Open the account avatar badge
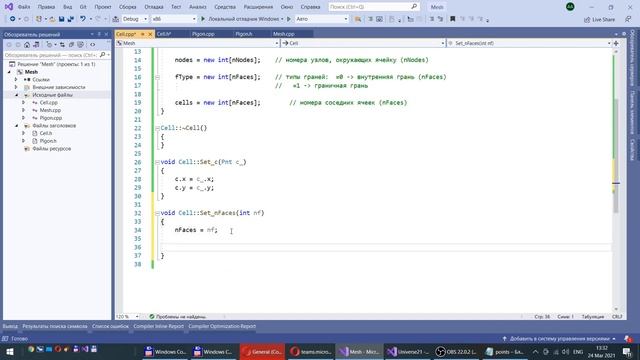The width and height of the screenshot is (640, 360). tap(570, 7)
